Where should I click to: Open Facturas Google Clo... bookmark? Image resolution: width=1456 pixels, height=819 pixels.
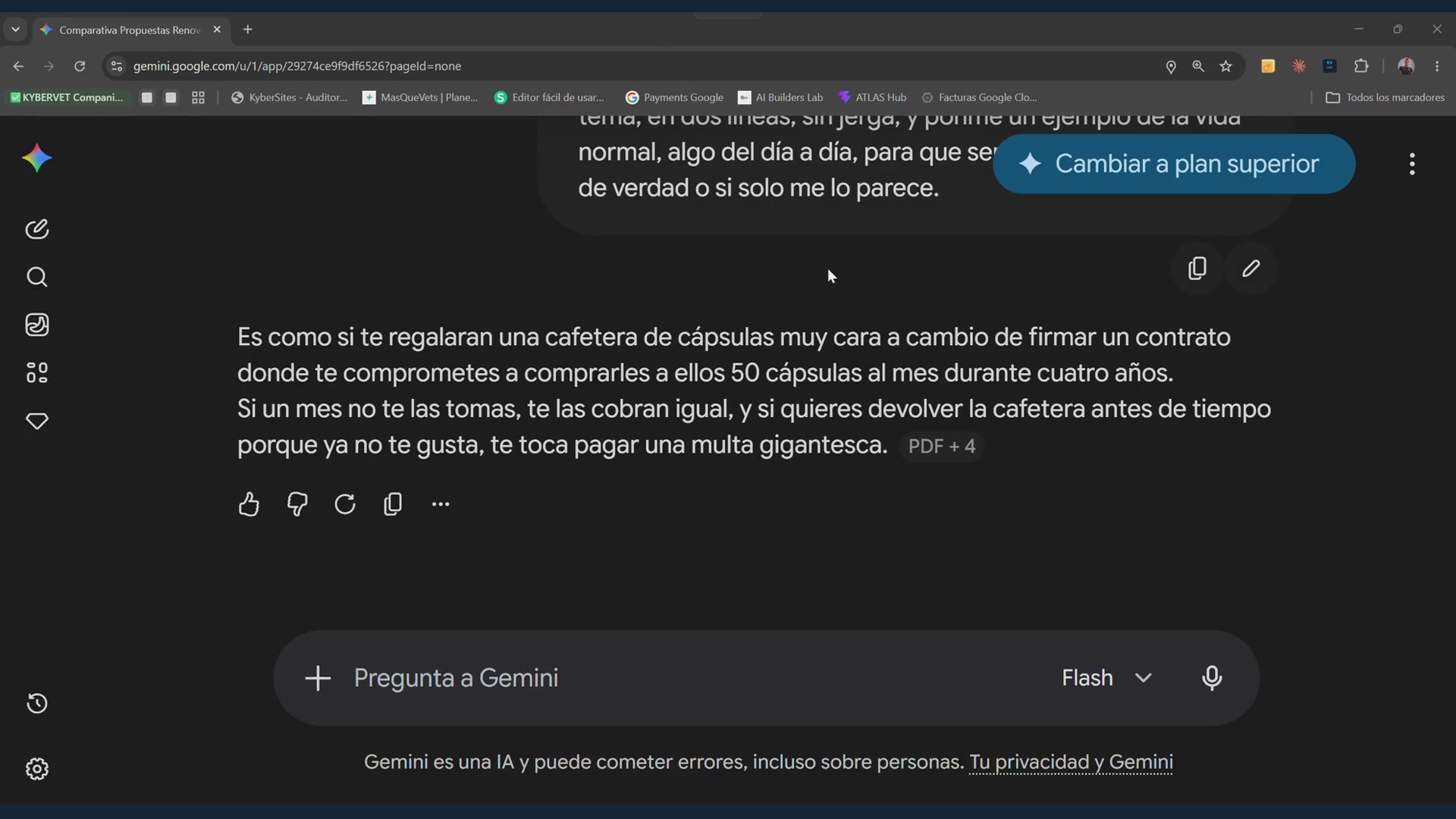pyautogui.click(x=979, y=97)
